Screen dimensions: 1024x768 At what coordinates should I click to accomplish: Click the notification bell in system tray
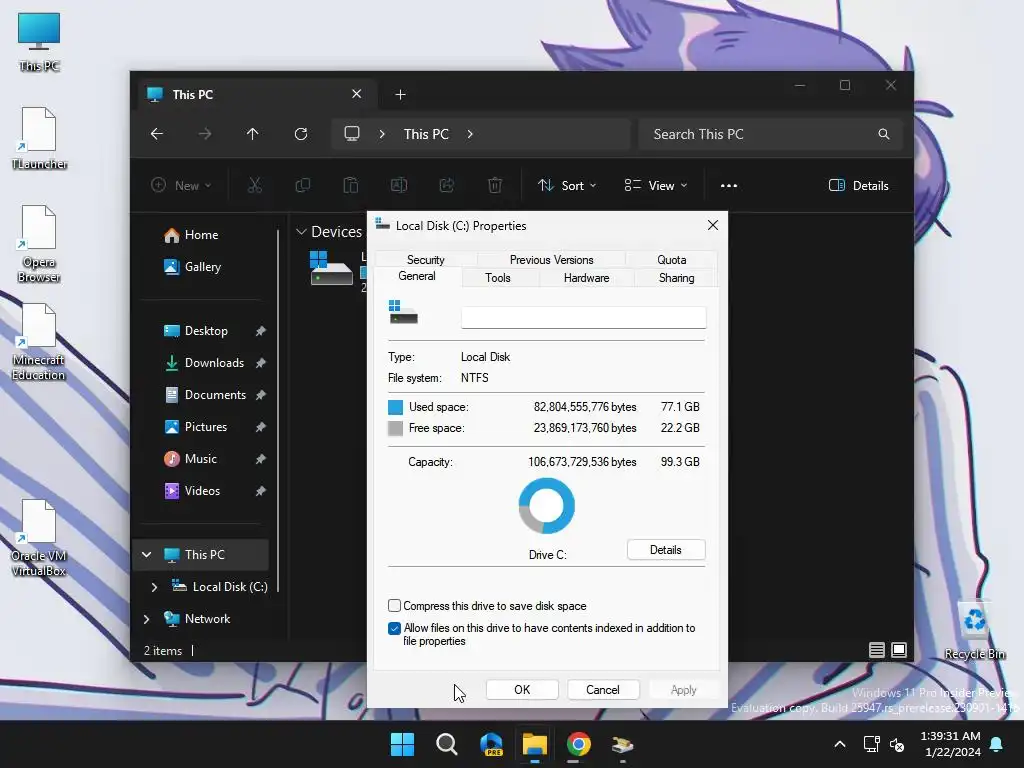click(997, 744)
